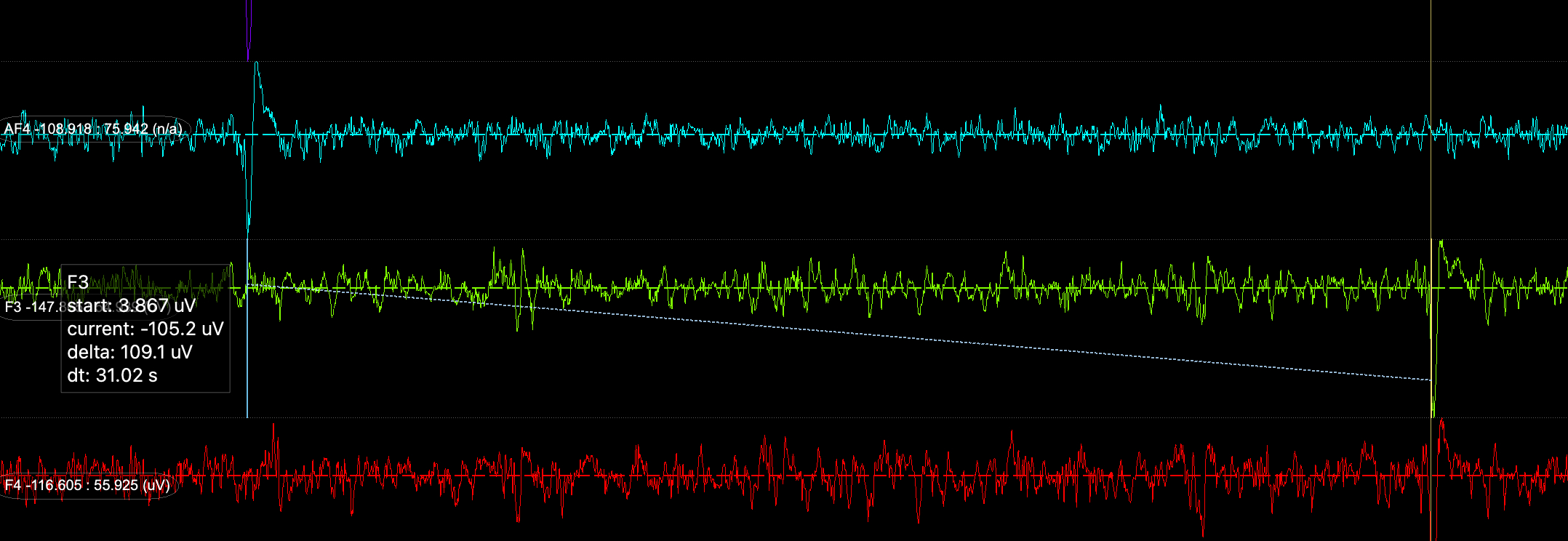
Task: Click the current value reading in tooltip
Action: pos(145,329)
